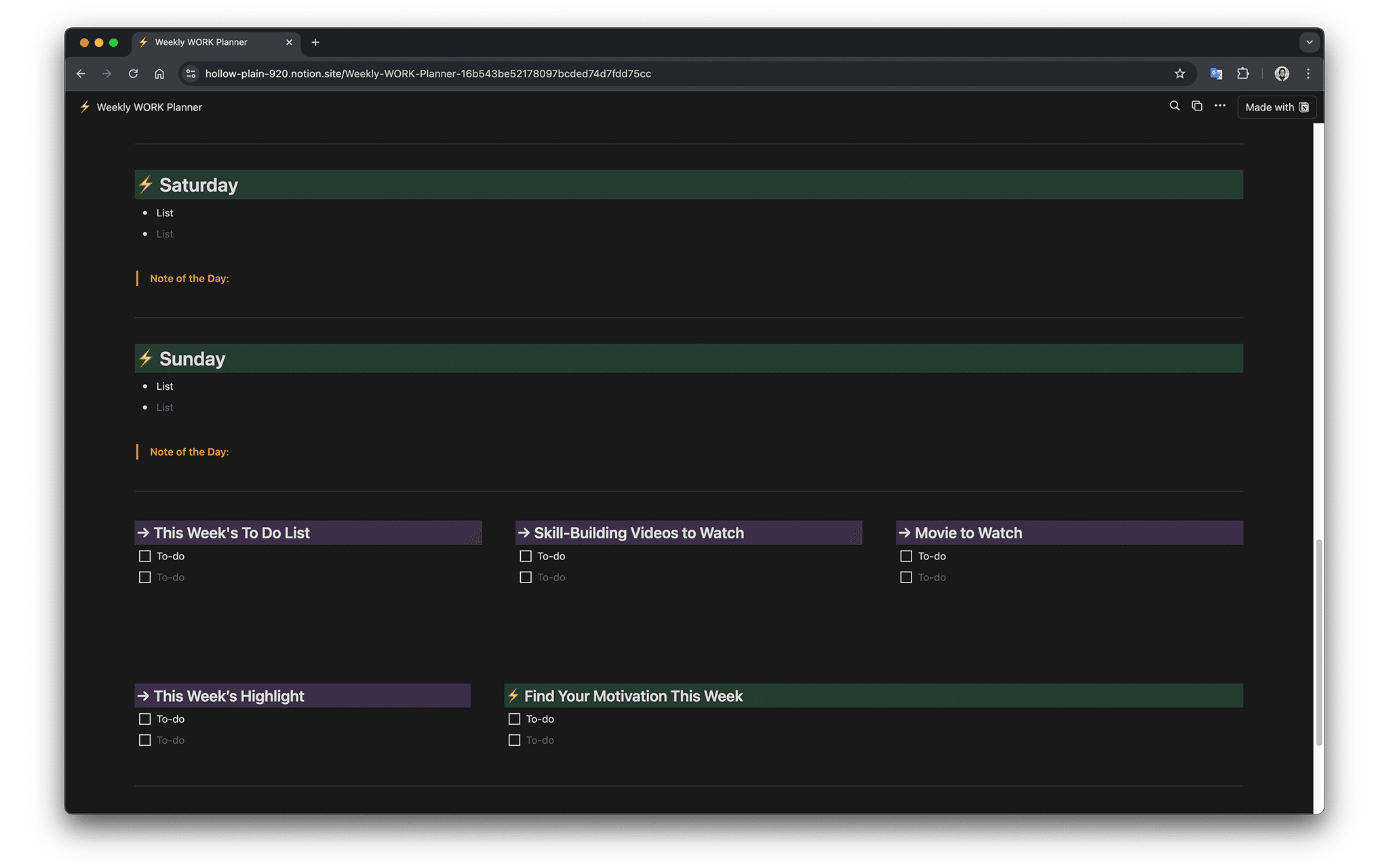View site information in the address bar

tap(191, 73)
